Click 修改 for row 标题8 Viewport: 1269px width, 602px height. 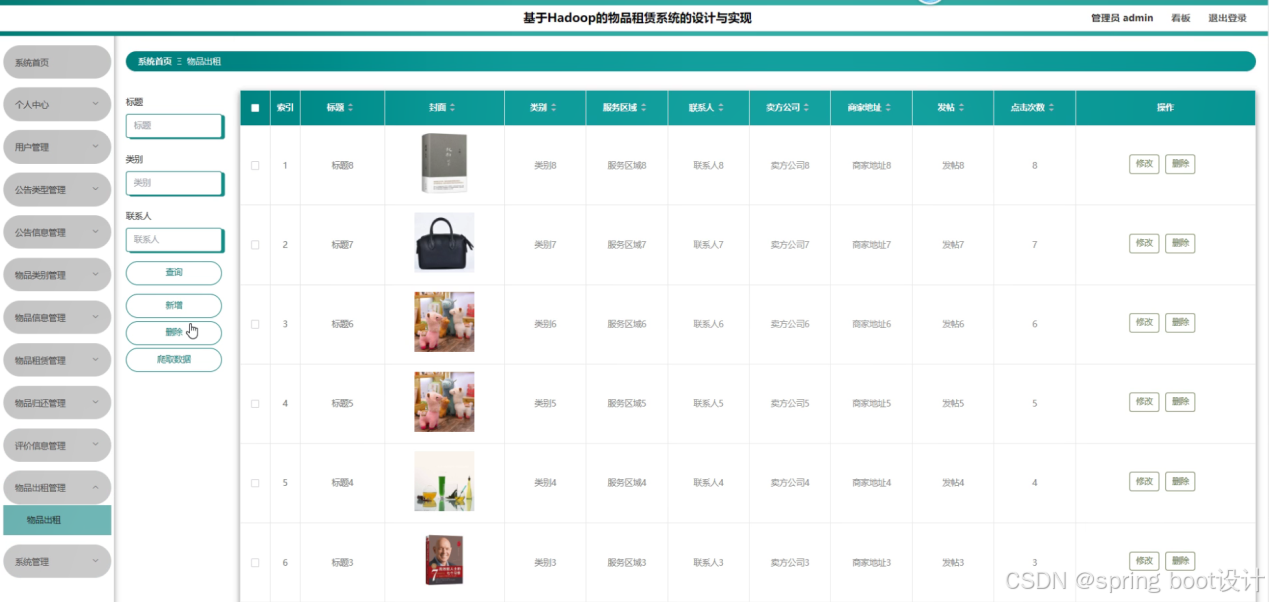pyautogui.click(x=1144, y=164)
